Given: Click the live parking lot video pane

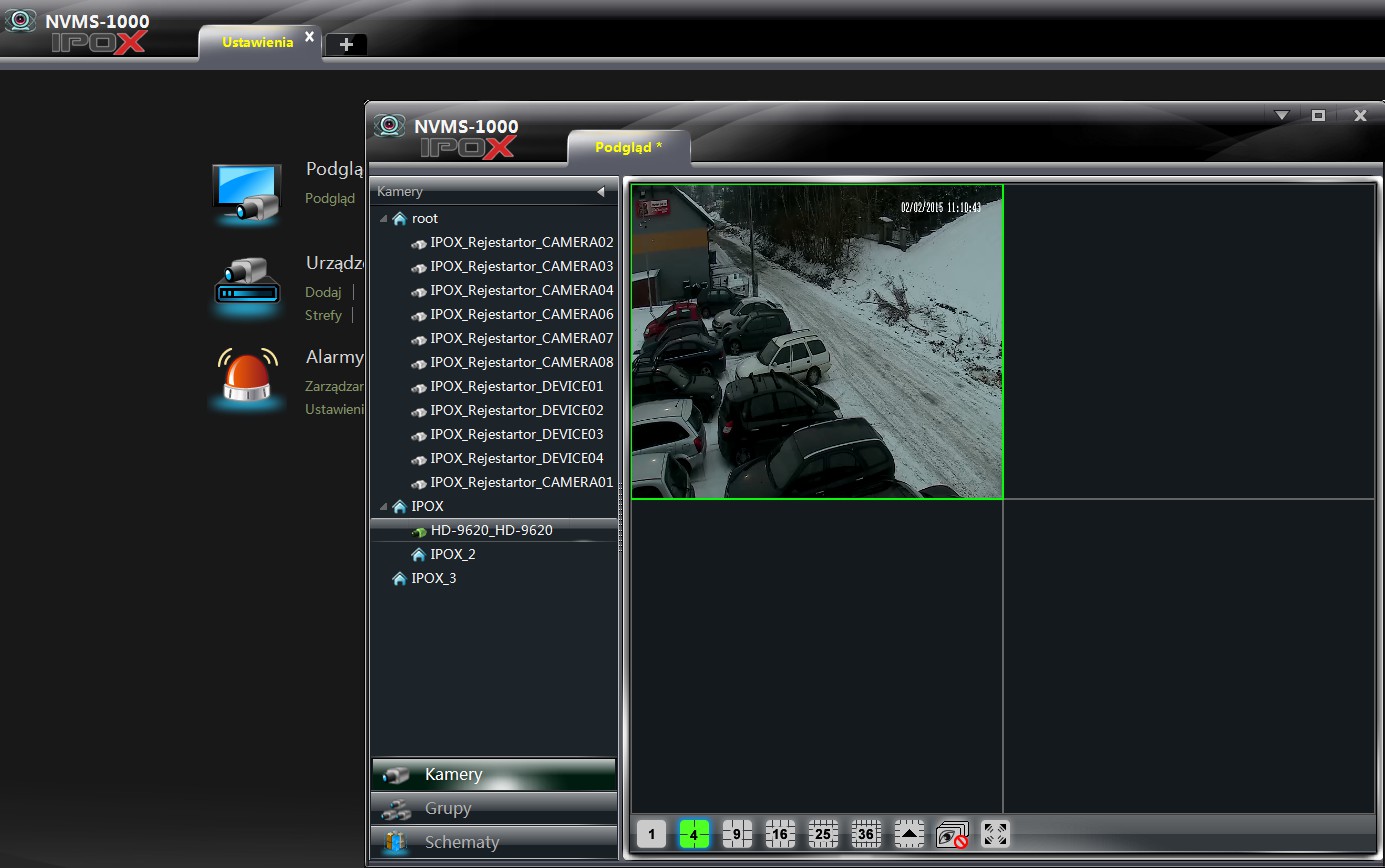Looking at the screenshot, I should coord(817,341).
